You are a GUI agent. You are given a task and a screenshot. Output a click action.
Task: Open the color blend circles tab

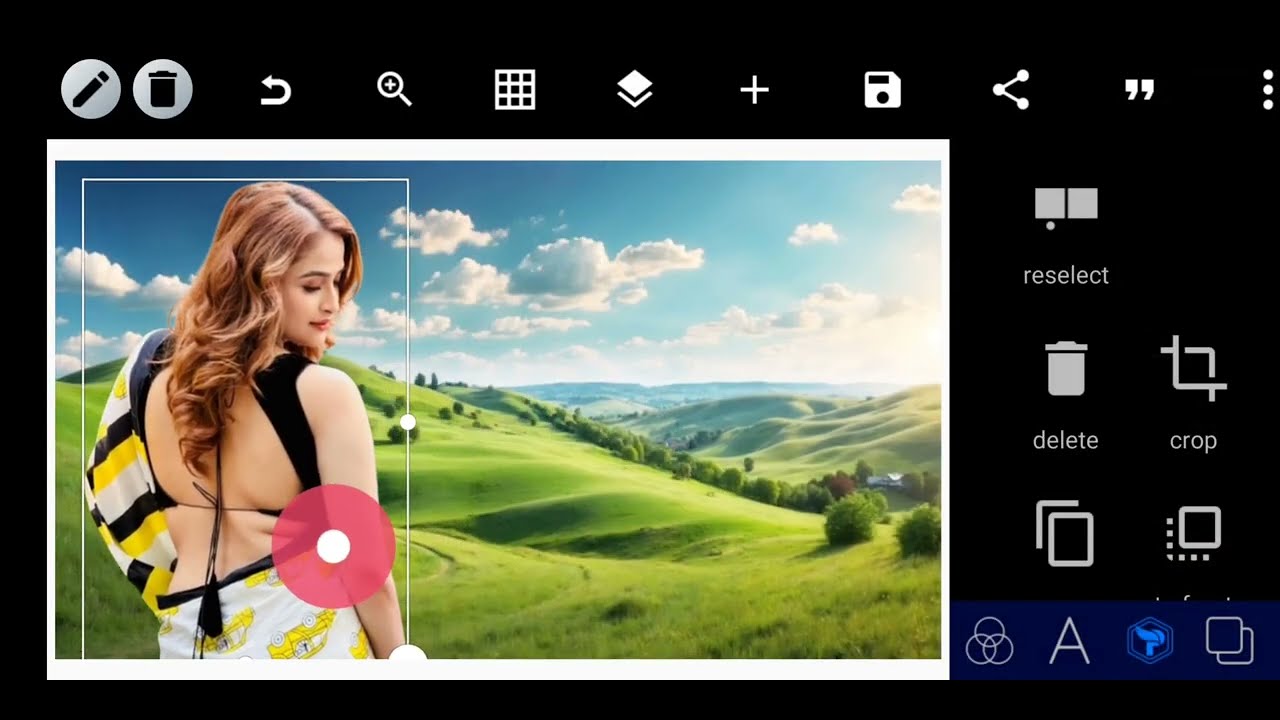click(990, 640)
